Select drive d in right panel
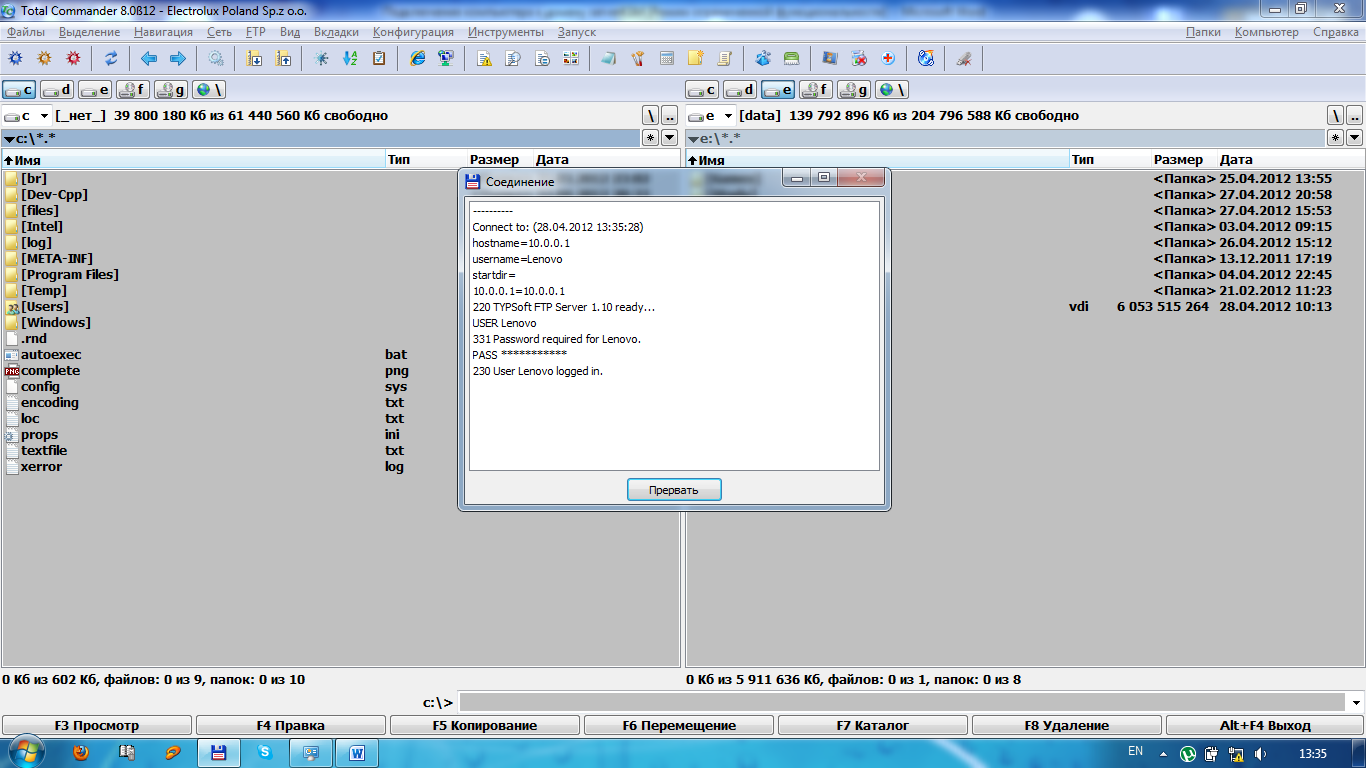 click(x=740, y=90)
